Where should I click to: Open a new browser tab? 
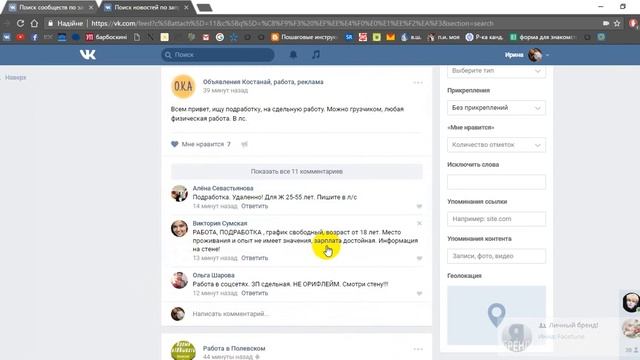pos(204,7)
